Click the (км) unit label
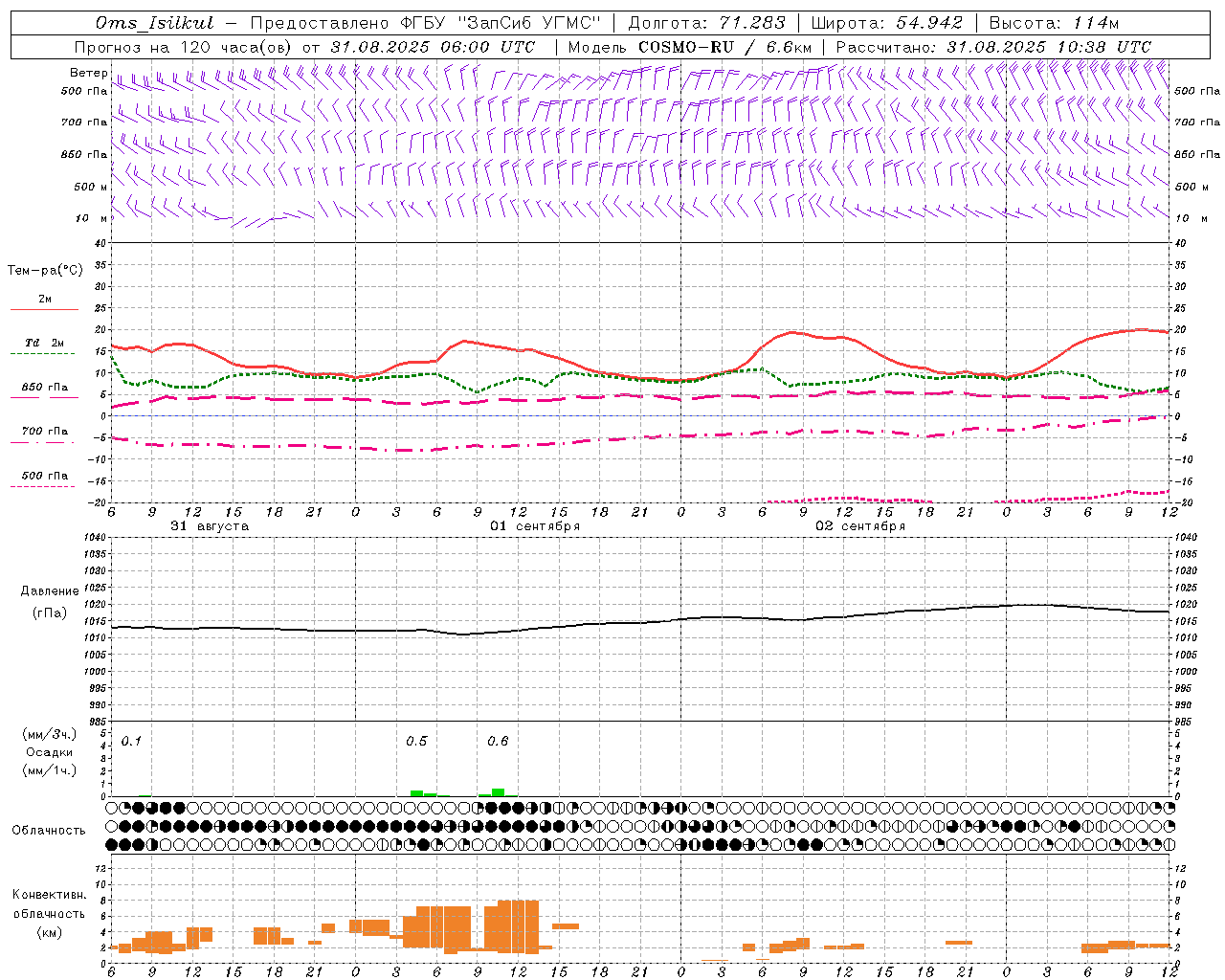 pos(50,932)
